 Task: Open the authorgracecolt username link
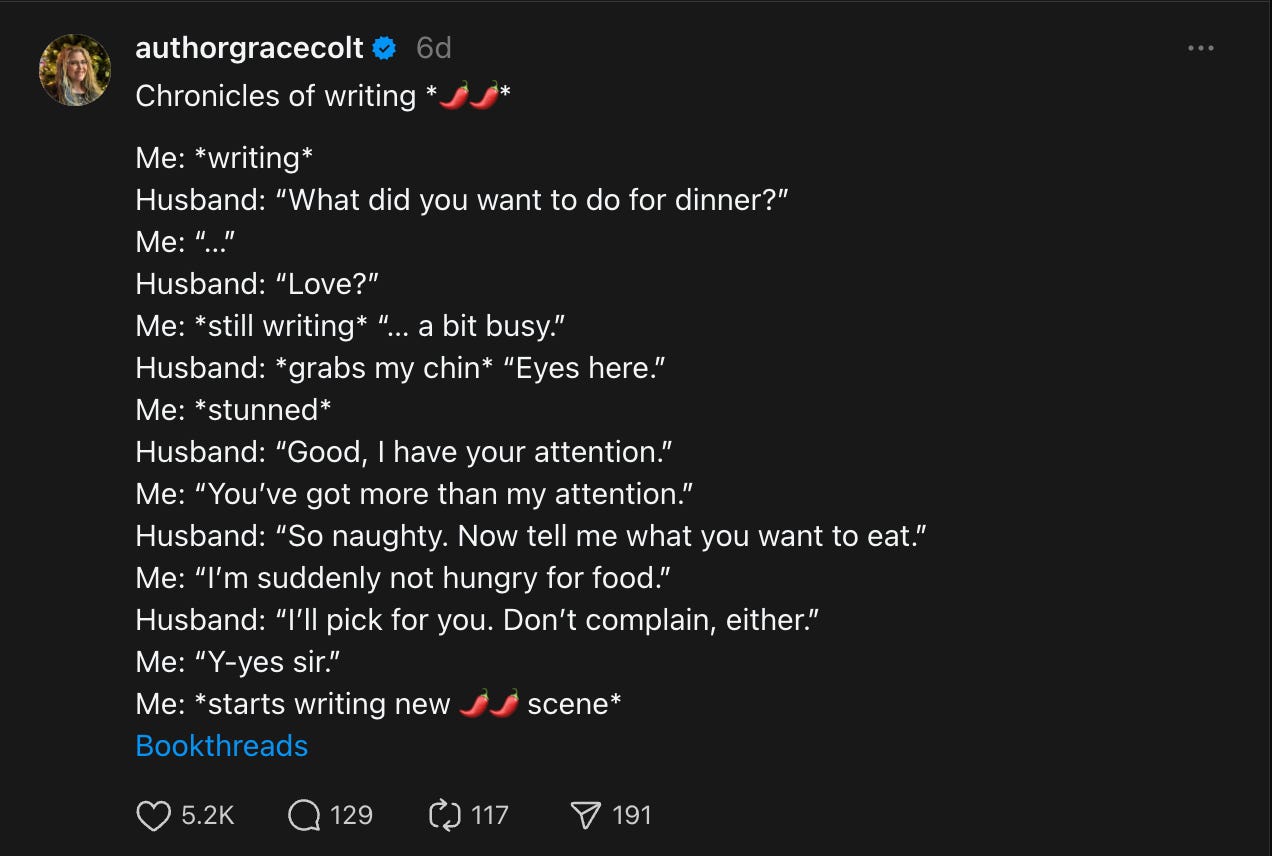tap(249, 47)
